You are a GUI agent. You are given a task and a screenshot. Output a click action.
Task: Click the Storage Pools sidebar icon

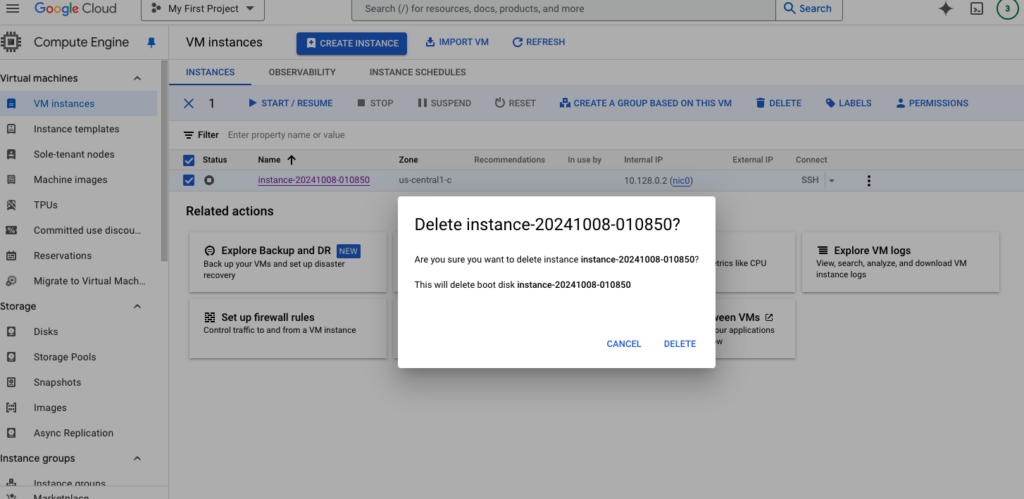coord(11,357)
